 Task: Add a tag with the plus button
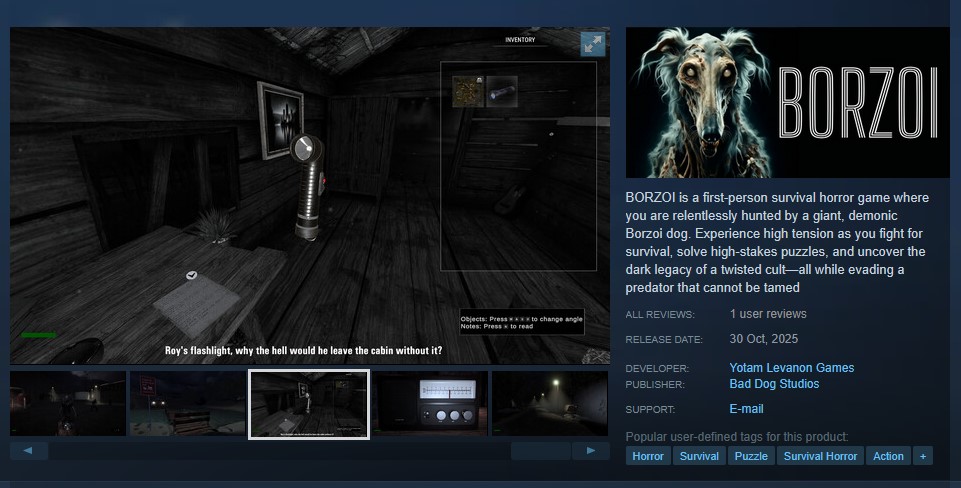coord(923,456)
